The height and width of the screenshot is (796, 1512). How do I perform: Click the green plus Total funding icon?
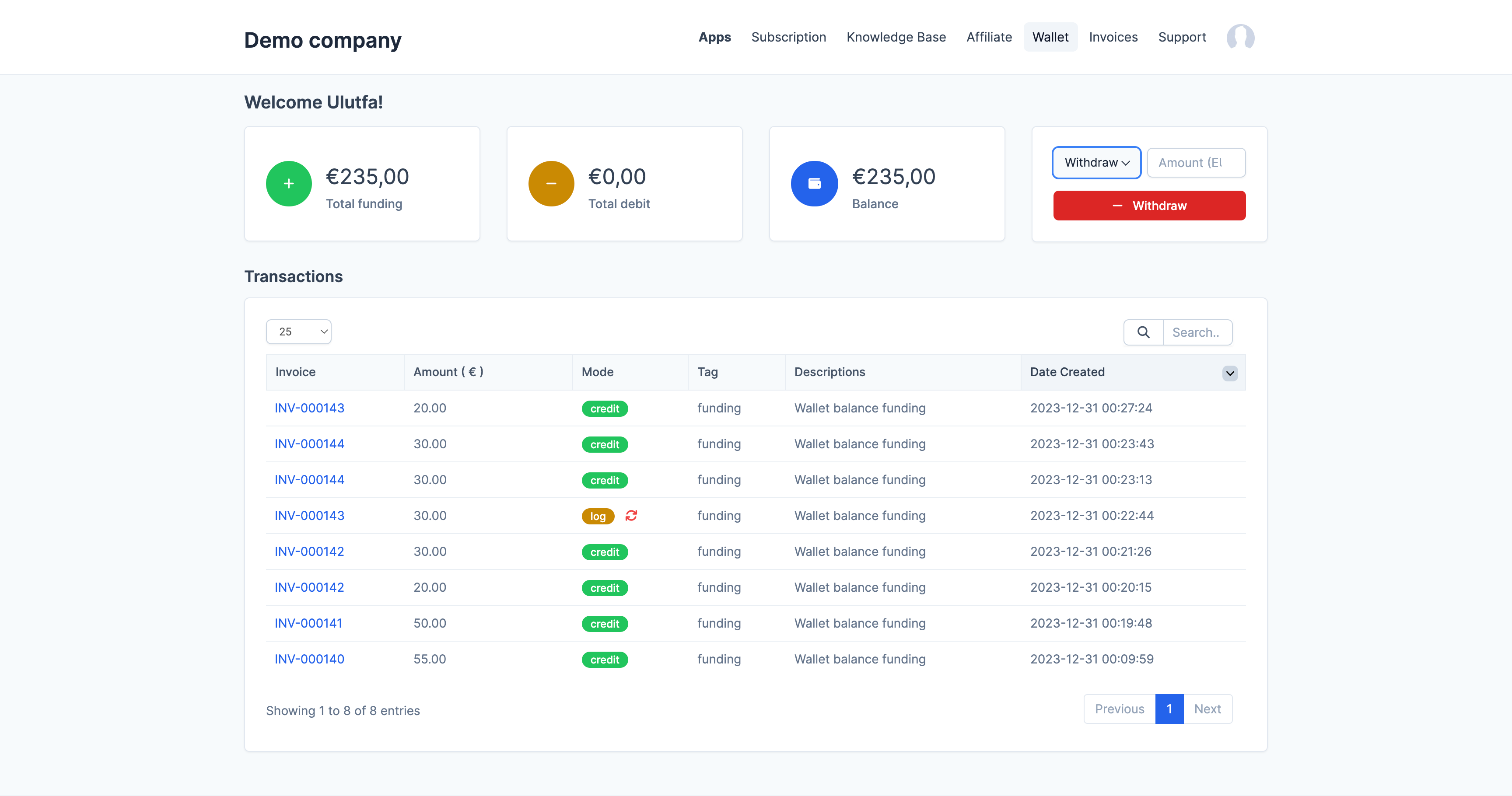click(x=288, y=184)
